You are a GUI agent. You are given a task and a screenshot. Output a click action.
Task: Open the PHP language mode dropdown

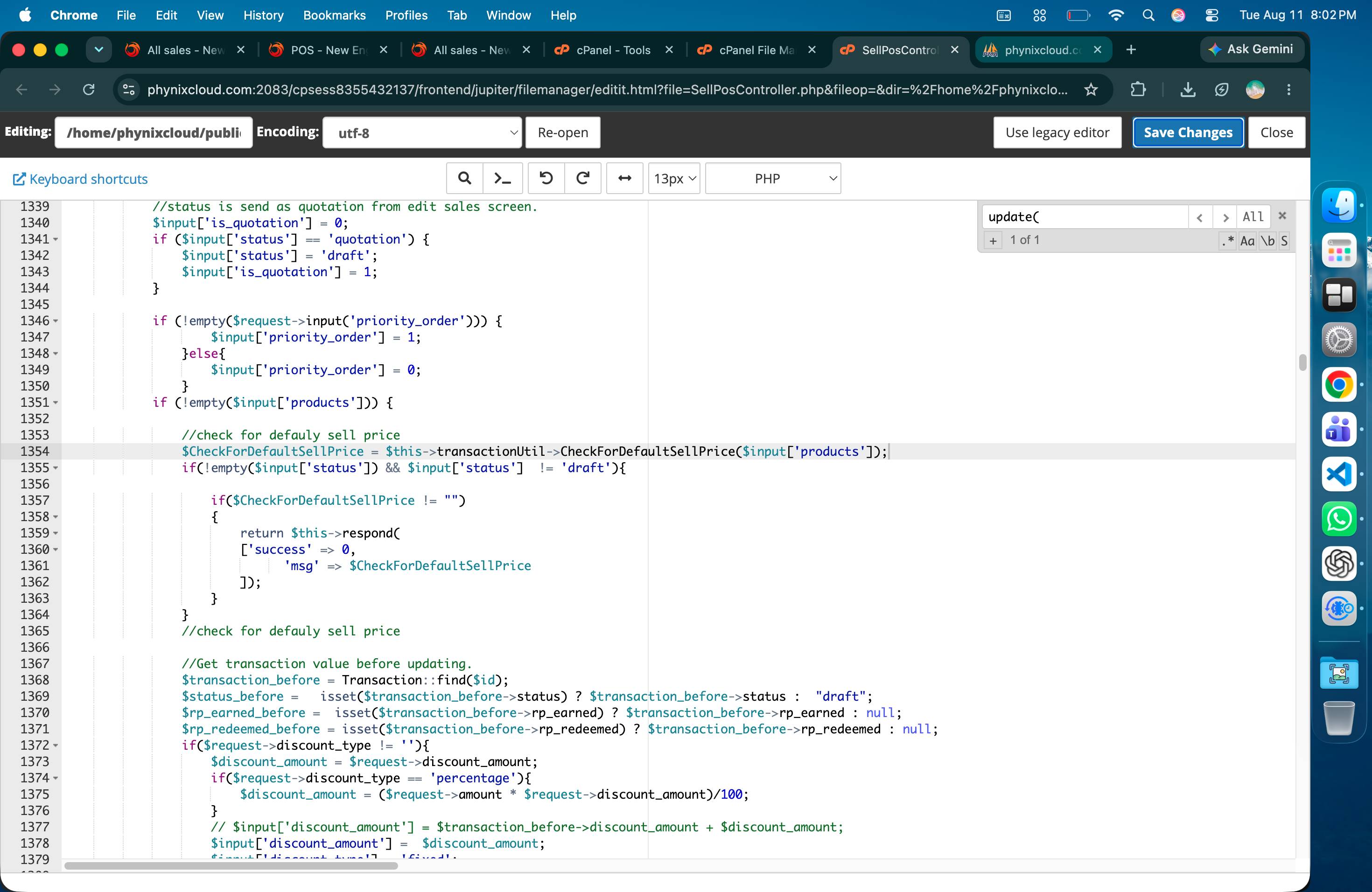(x=773, y=179)
